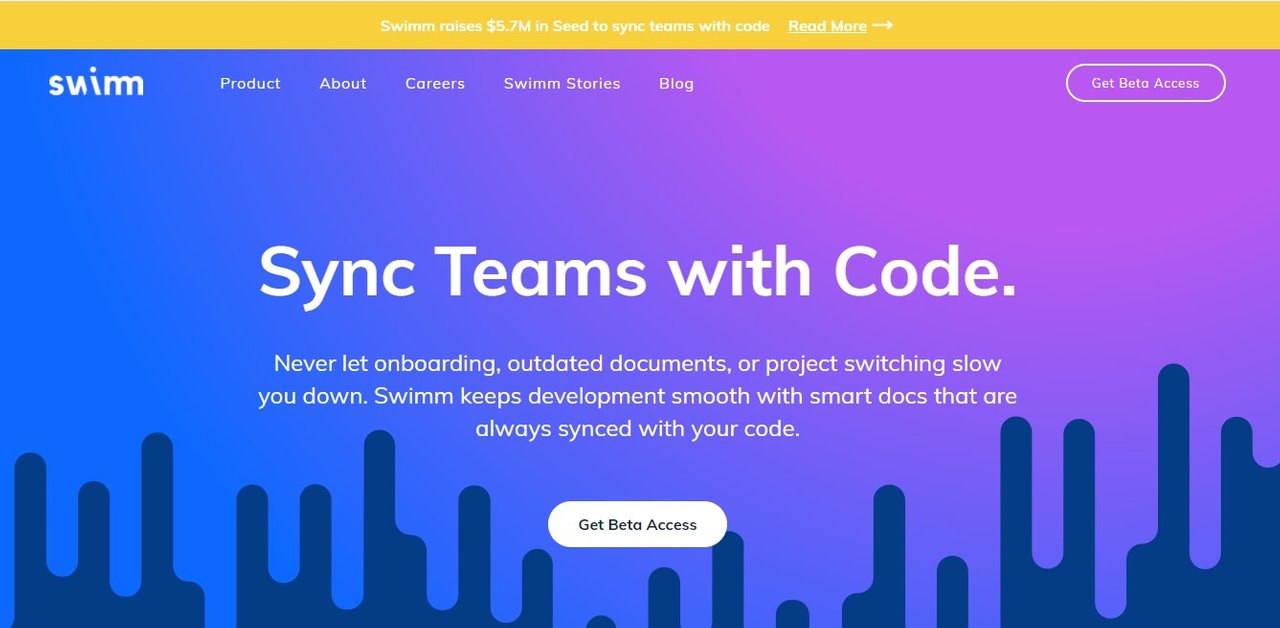1280x628 pixels.
Task: Follow the Read More link in the yellow banner
Action: 827,26
